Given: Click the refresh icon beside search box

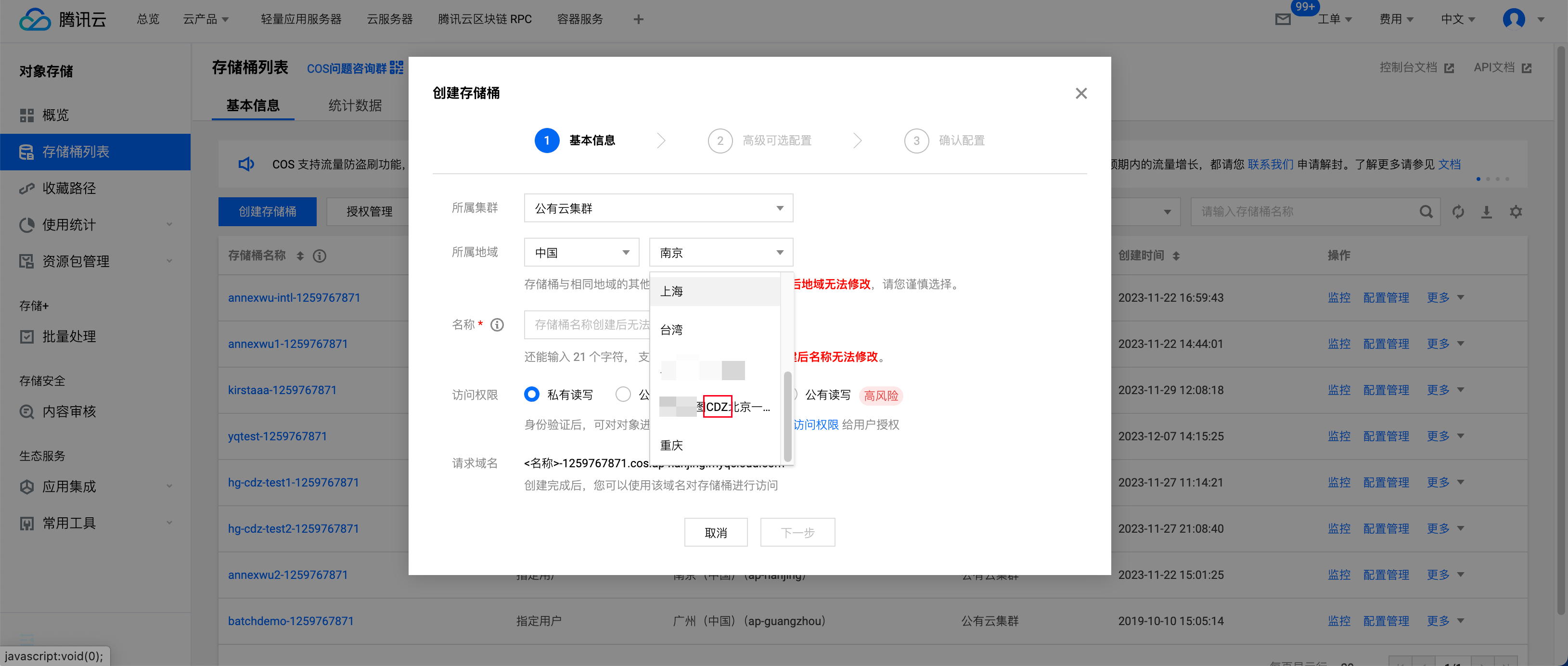Looking at the screenshot, I should pyautogui.click(x=1458, y=212).
